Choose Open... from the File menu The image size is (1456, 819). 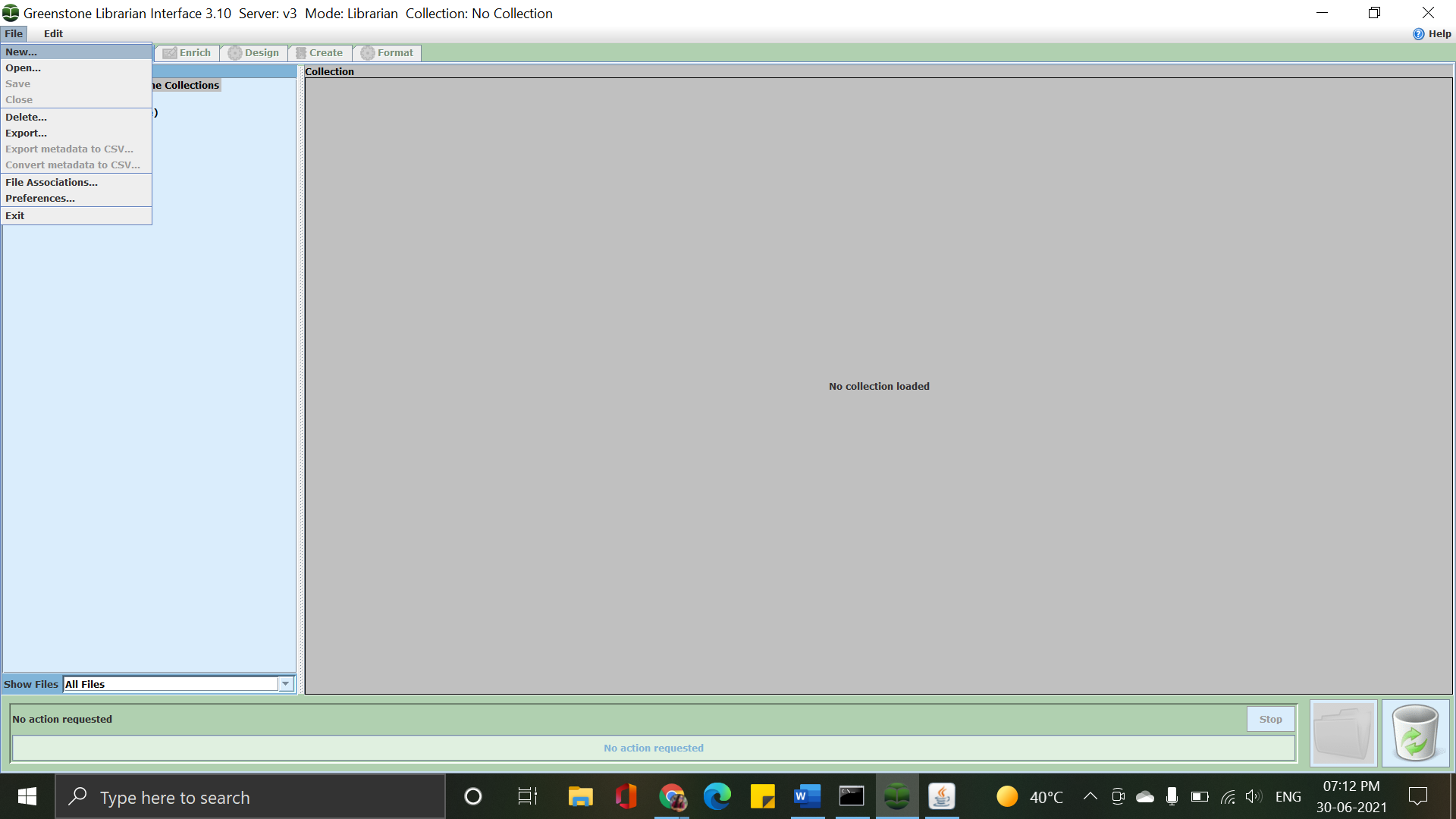pos(76,67)
